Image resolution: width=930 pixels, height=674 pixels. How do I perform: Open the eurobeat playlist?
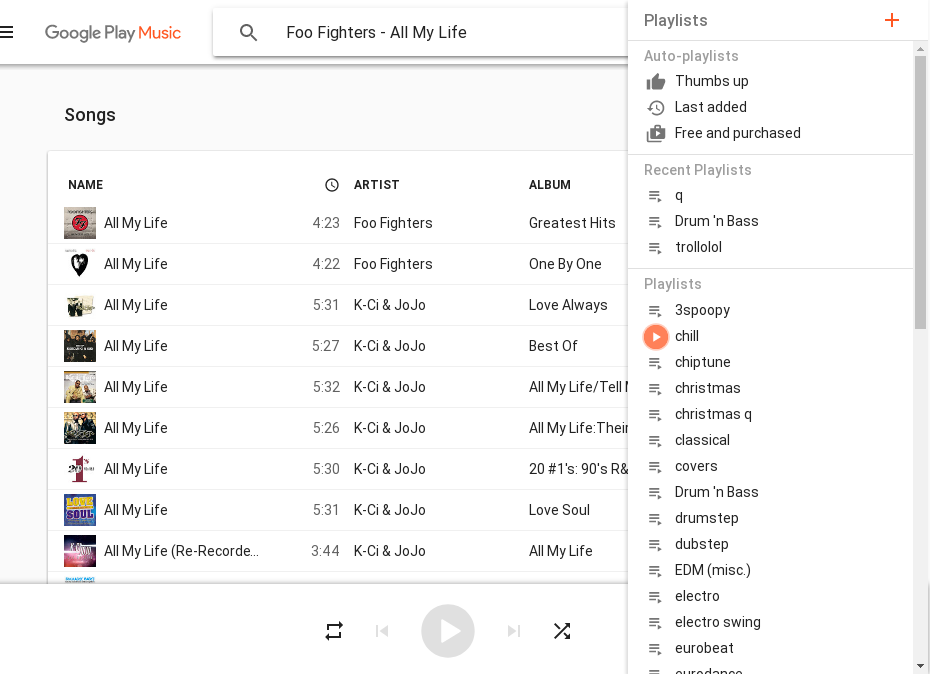704,648
